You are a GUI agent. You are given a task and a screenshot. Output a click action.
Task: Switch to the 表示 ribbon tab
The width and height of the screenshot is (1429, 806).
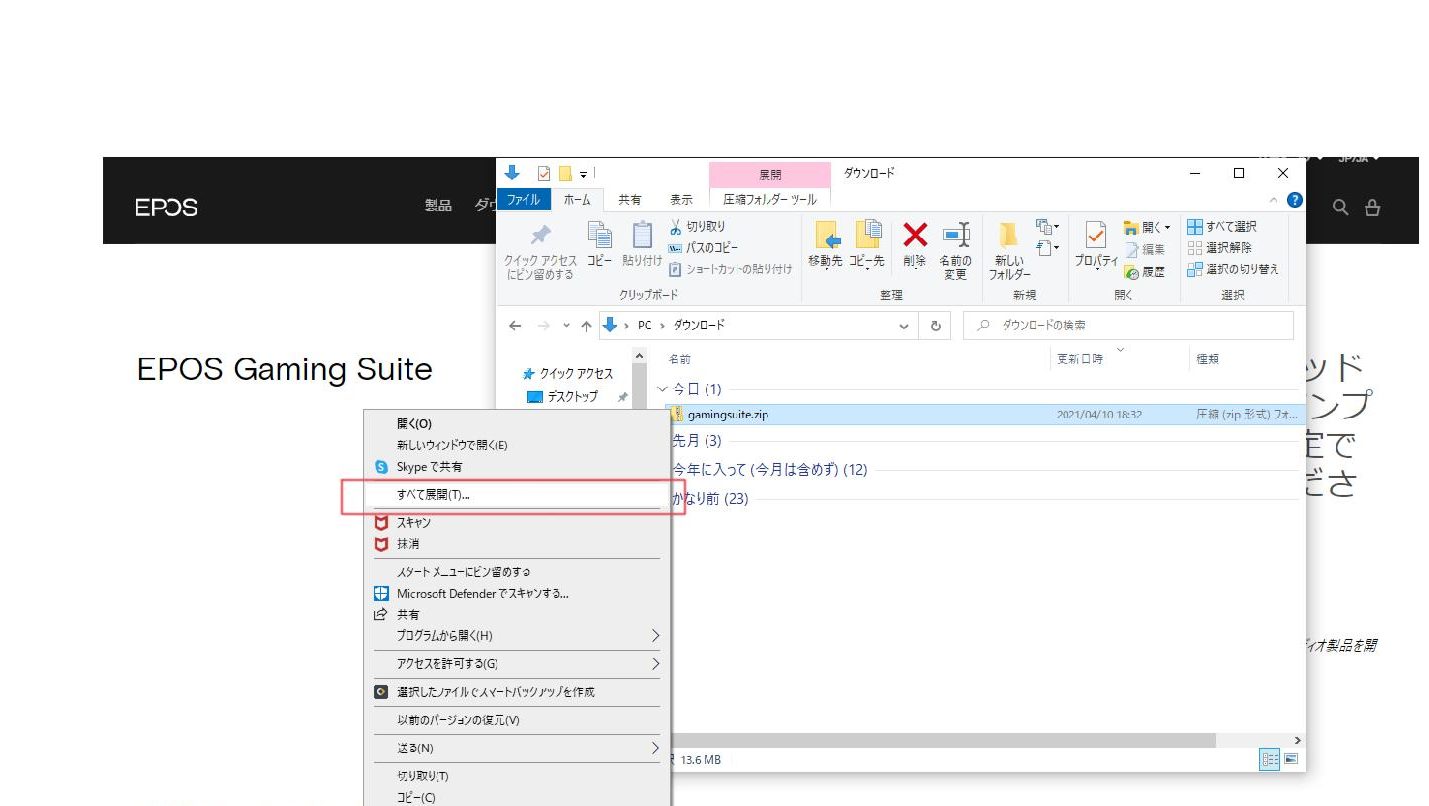[x=681, y=199]
